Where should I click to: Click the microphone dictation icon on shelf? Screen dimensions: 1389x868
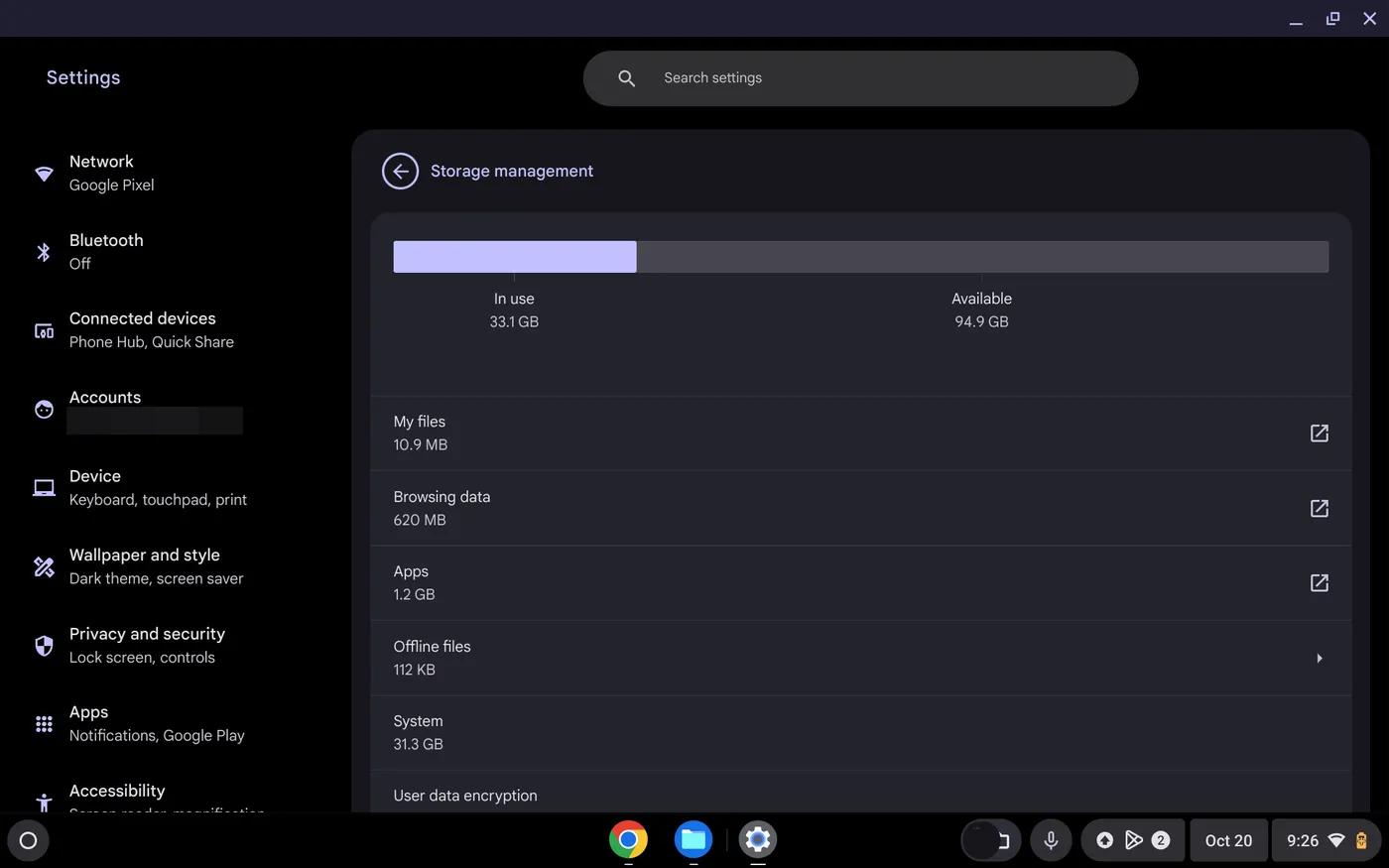coord(1051,840)
